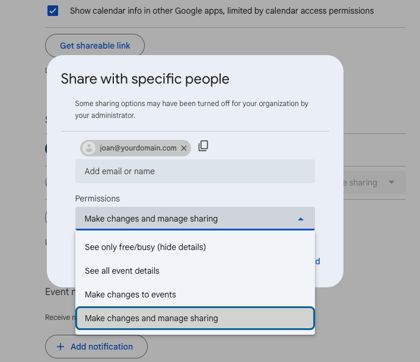Image resolution: width=420 pixels, height=362 pixels.
Task: Click the joan@yourdomain.com email chip
Action: (135, 148)
